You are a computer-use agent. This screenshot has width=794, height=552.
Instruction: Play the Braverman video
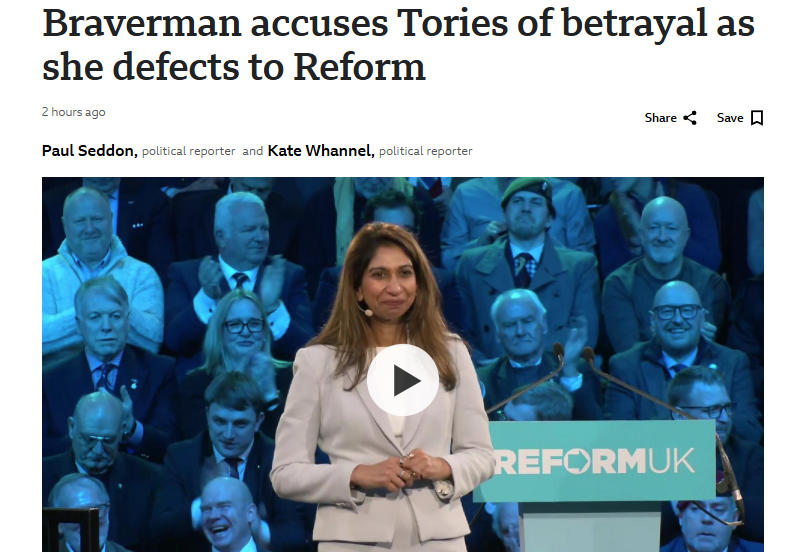click(403, 380)
